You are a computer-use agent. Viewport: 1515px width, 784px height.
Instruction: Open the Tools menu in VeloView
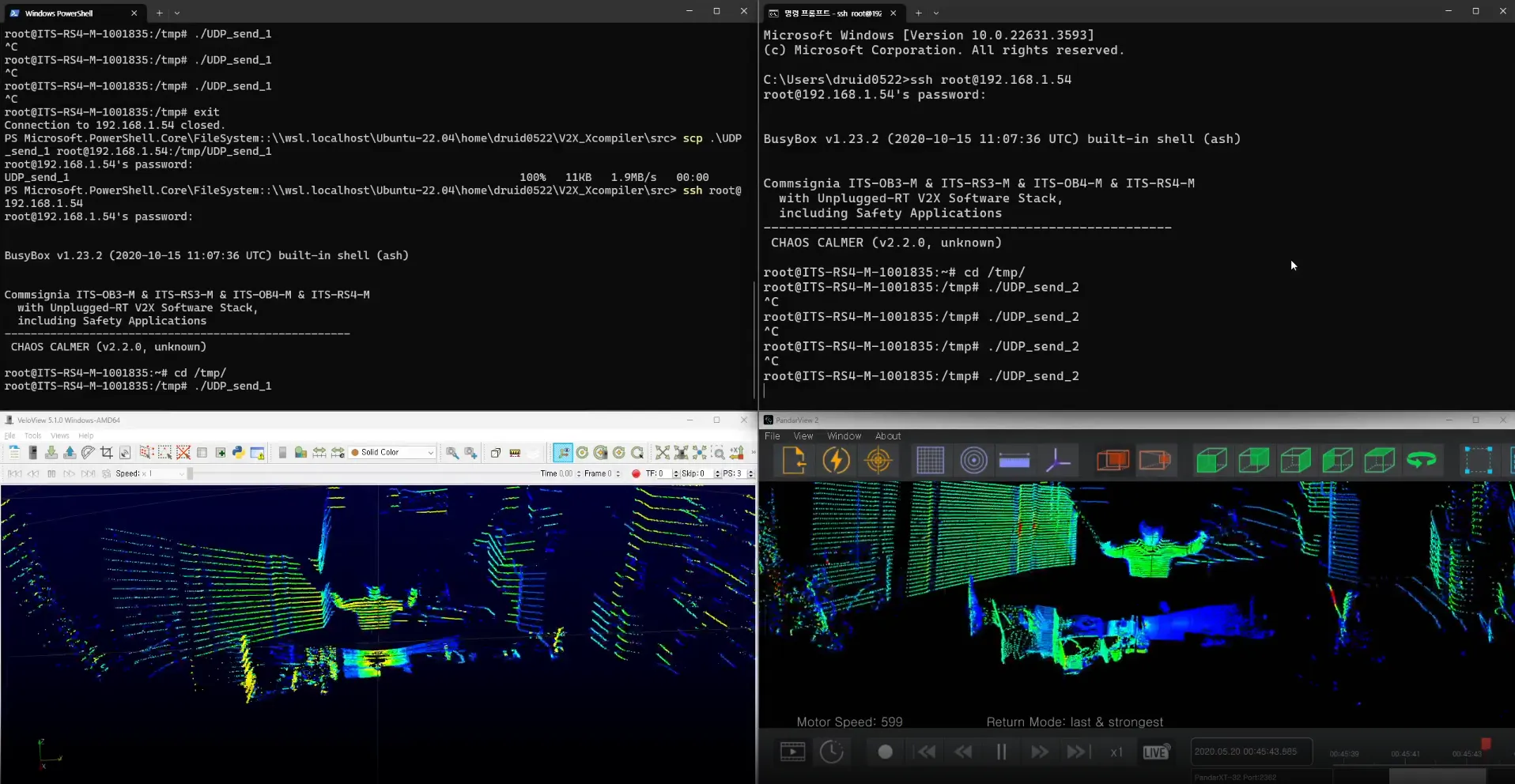coord(32,435)
